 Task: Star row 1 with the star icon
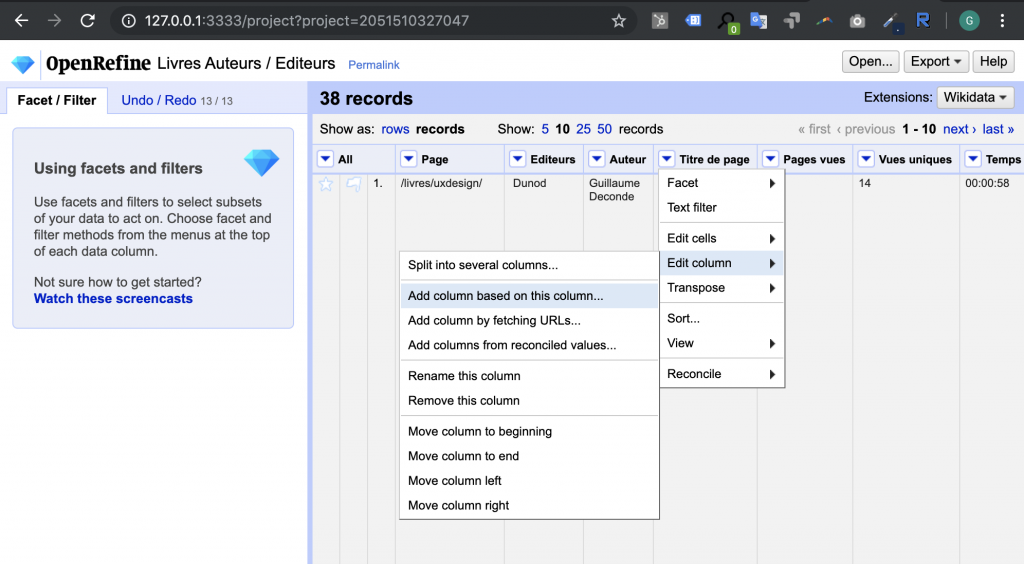pyautogui.click(x=326, y=184)
